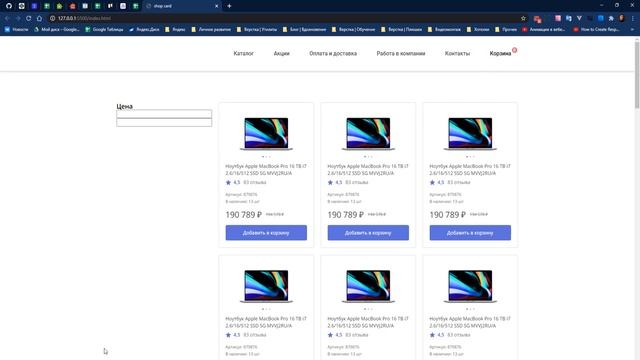Open a new browser tab
Viewport: 640px width, 360px height.
click(229, 6)
